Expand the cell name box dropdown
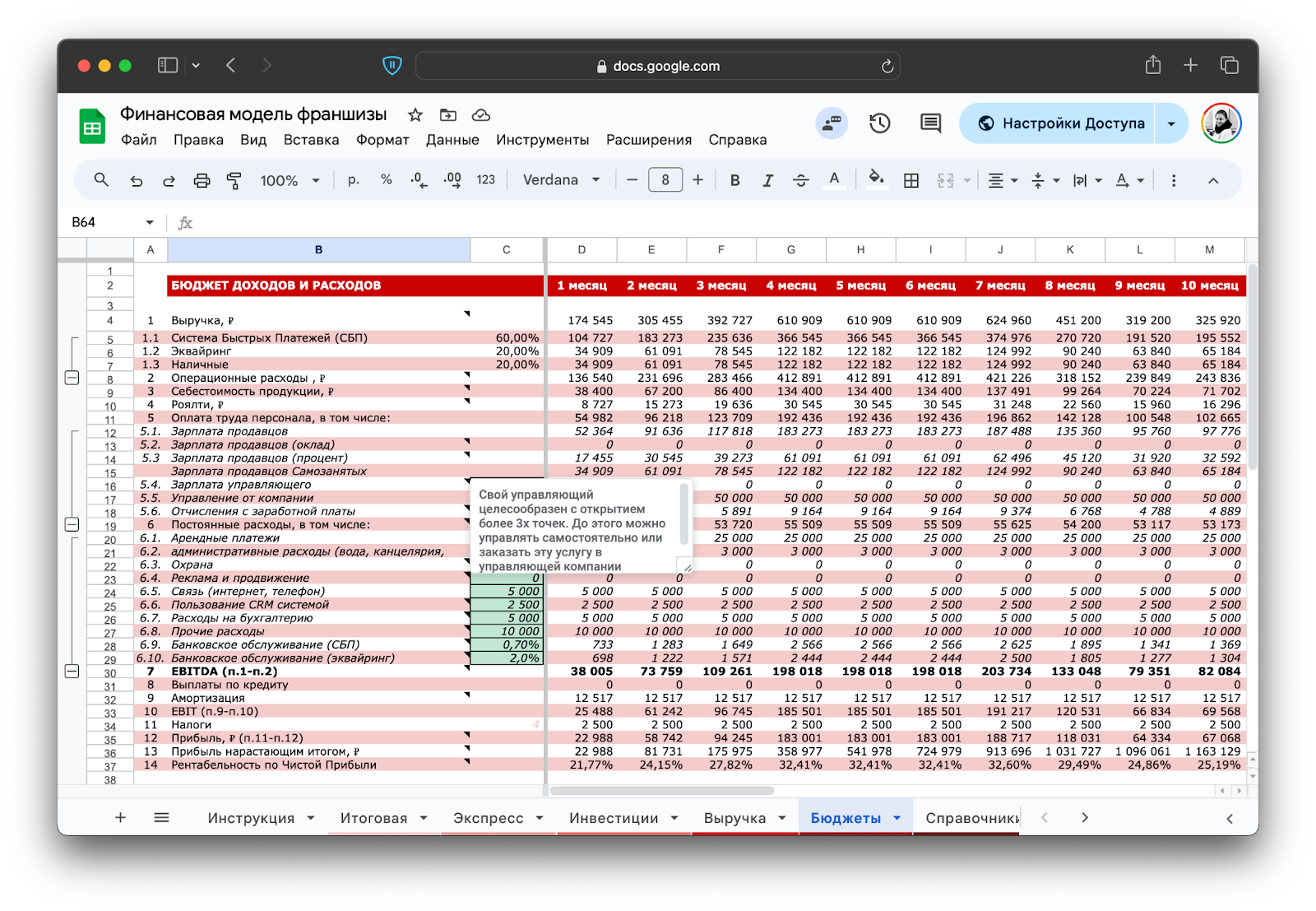The image size is (1316, 911). tap(150, 222)
